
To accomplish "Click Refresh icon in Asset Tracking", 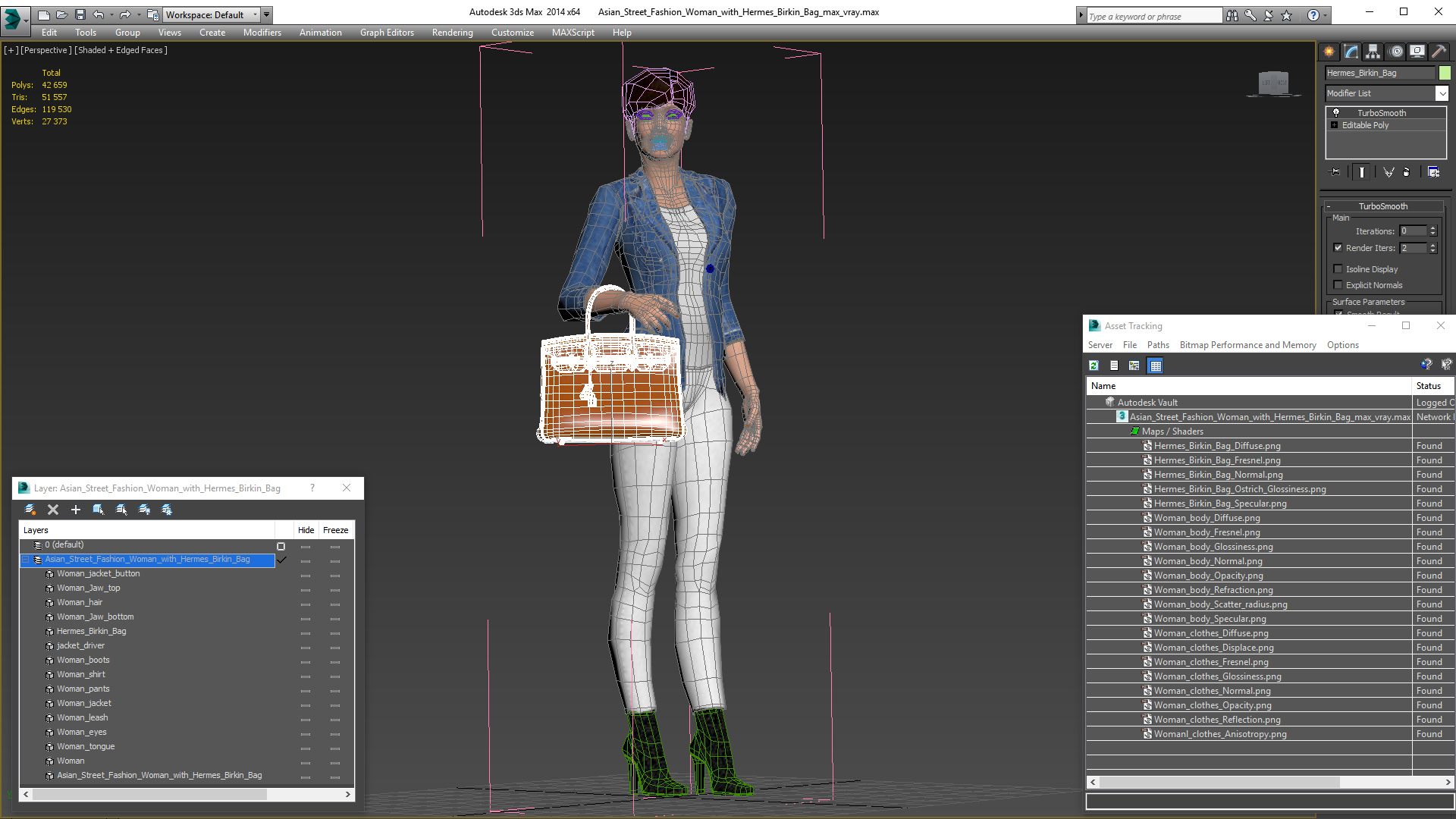I will tap(1094, 366).
